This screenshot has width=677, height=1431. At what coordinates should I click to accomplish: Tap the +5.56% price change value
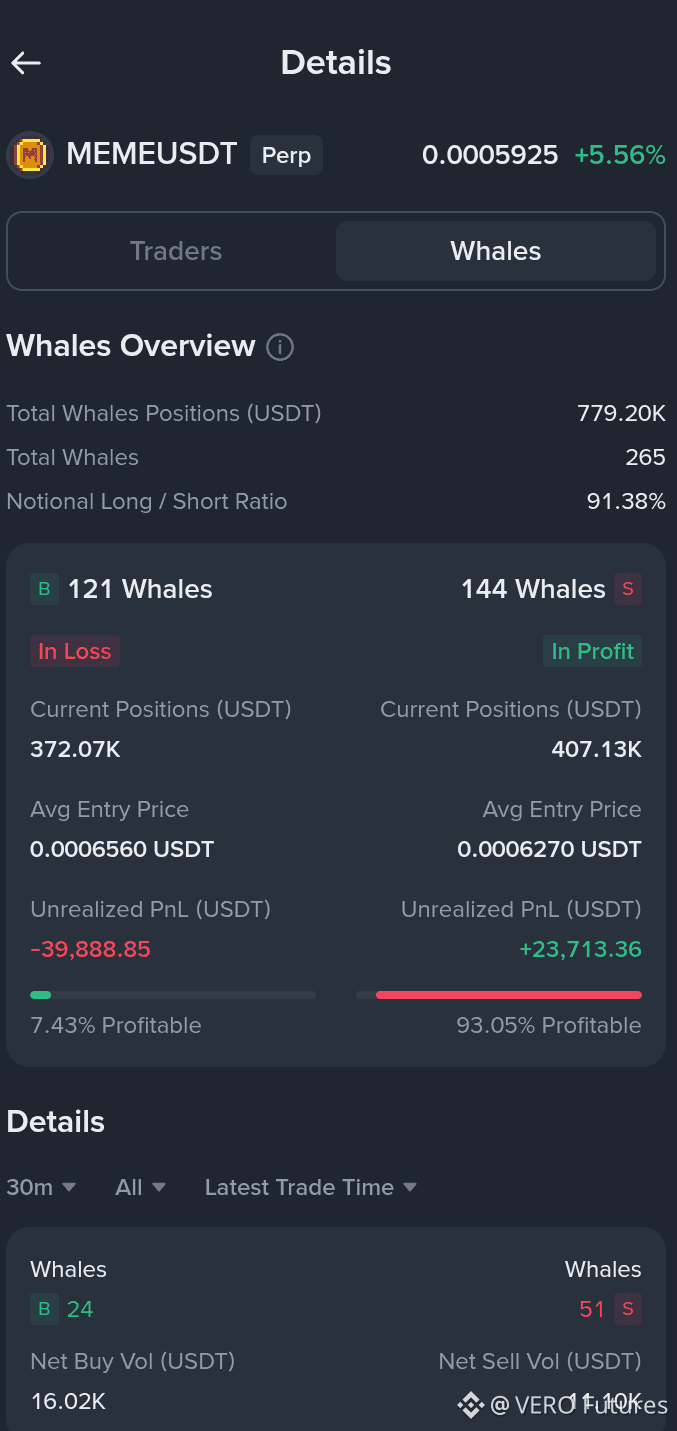[619, 155]
